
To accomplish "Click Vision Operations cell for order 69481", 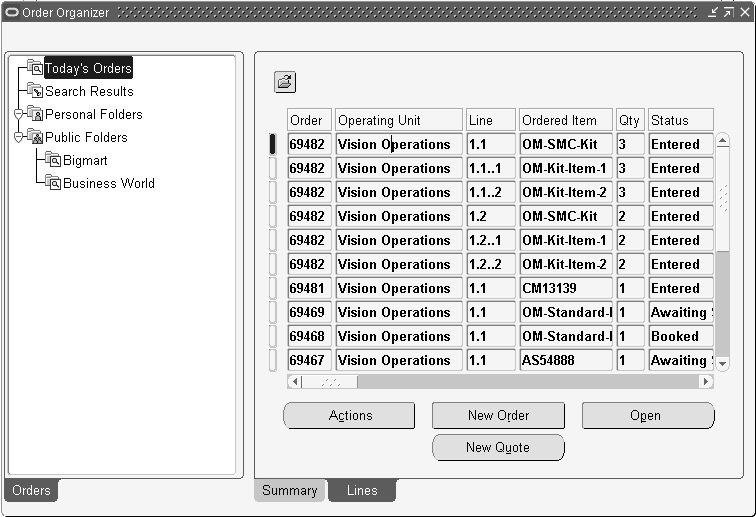I will click(x=399, y=288).
